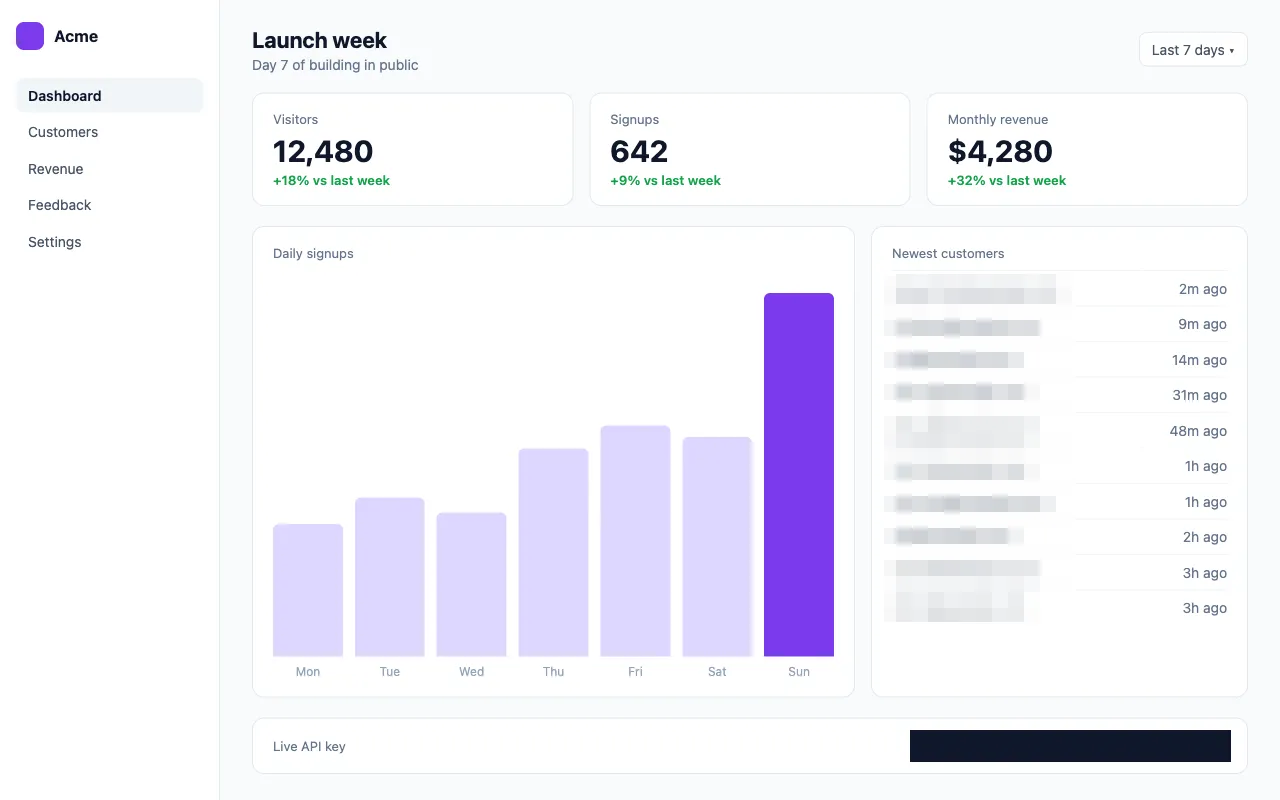Screen dimensions: 1280x800
Task: Click "+9% vs last week" under Signups
Action: click(665, 181)
